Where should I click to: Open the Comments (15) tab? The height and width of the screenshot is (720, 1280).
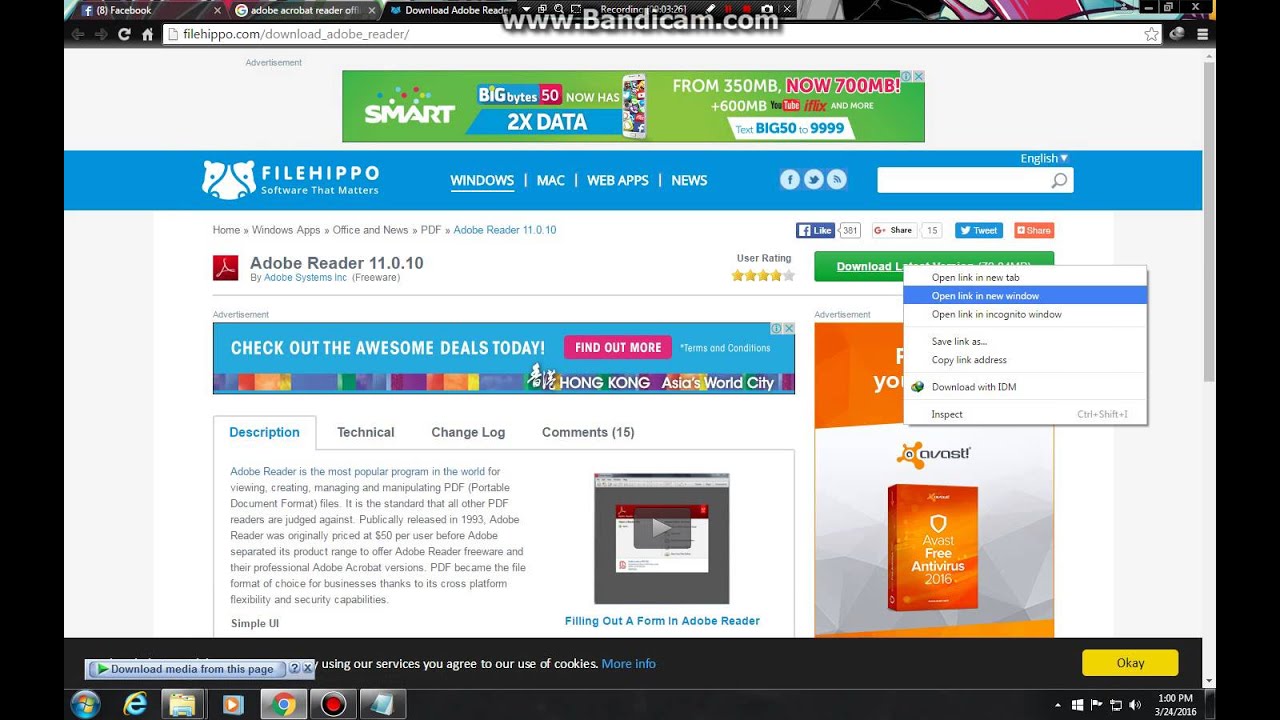(588, 432)
